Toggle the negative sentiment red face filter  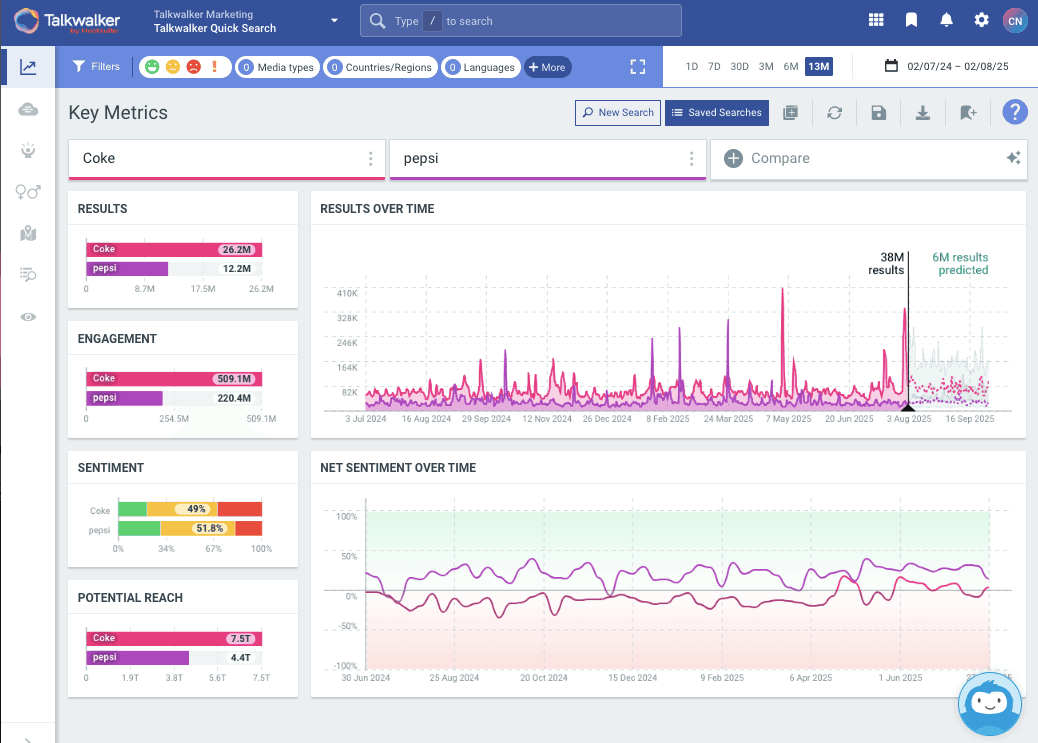(193, 67)
